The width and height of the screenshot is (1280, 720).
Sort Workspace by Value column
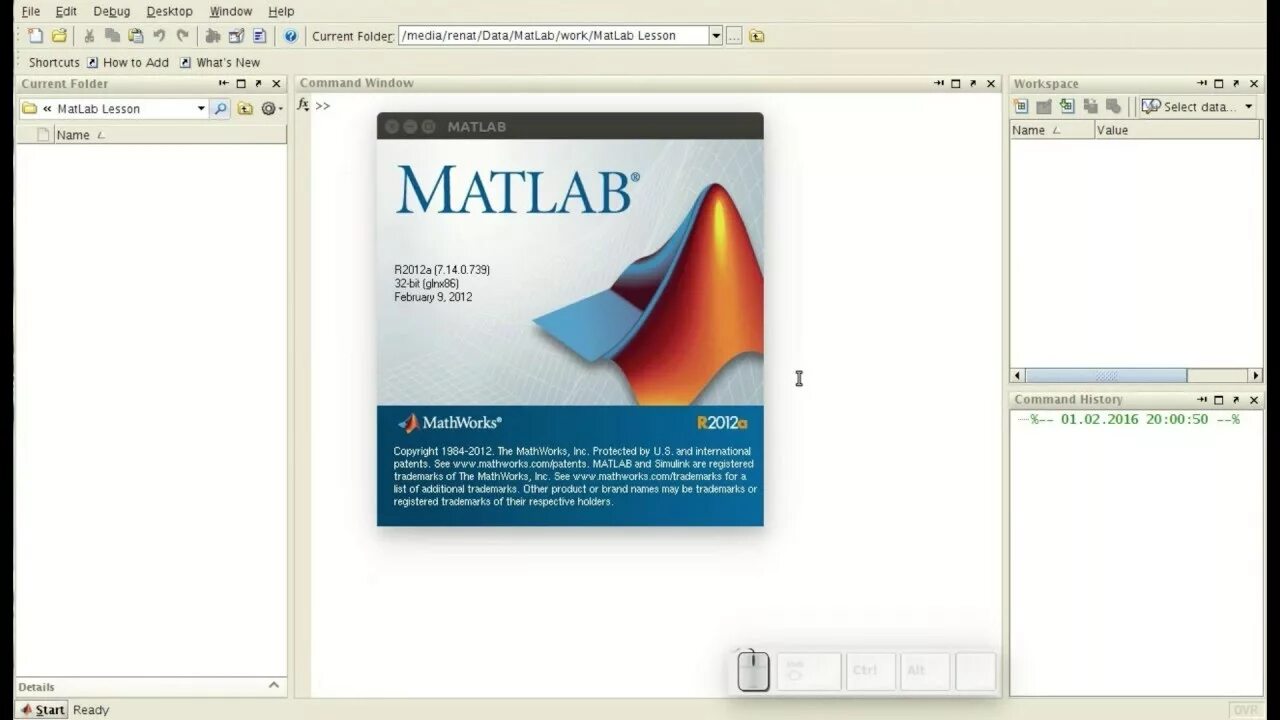[1178, 130]
